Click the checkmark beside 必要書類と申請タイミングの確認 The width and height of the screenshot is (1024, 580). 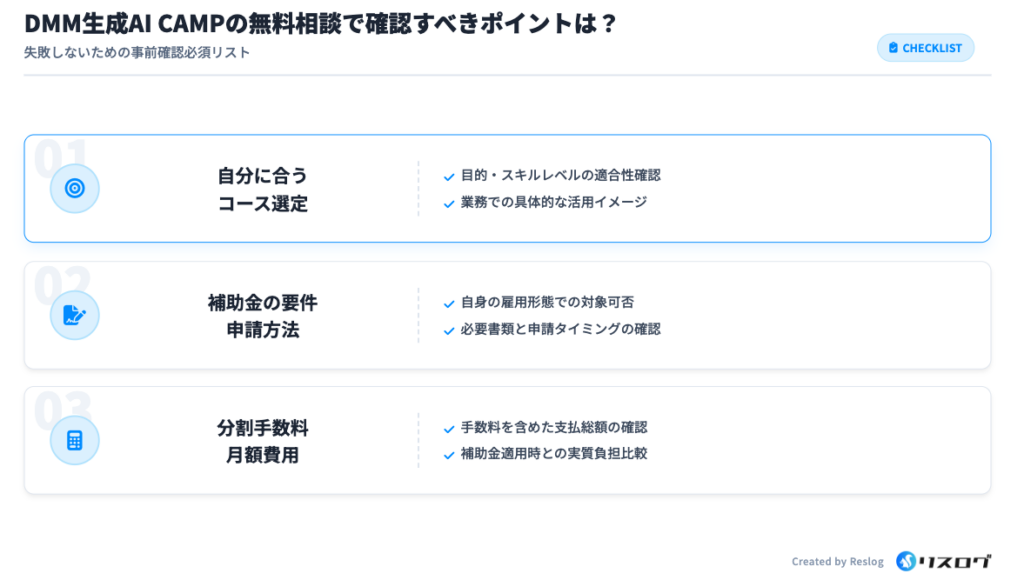tap(449, 329)
